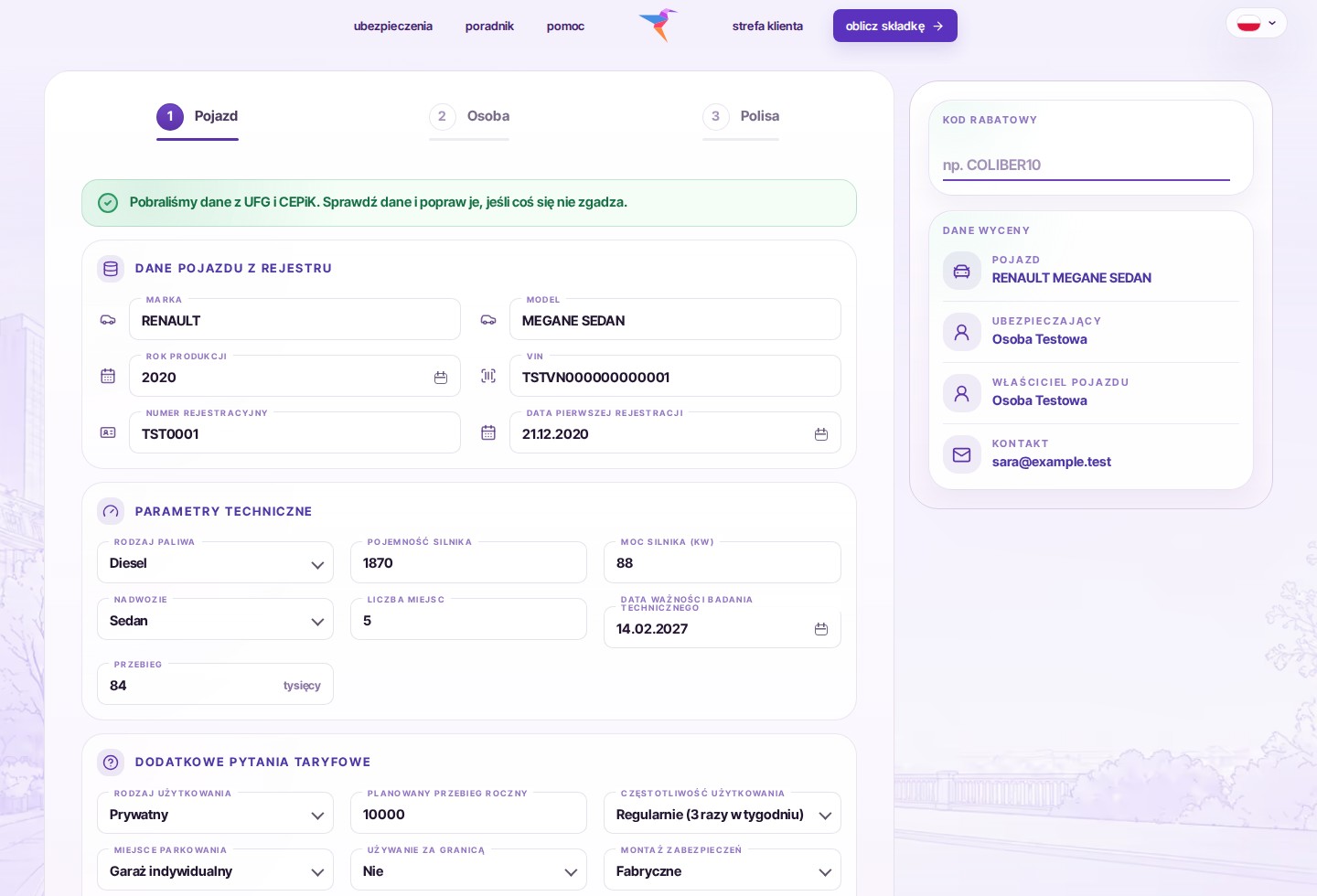The width and height of the screenshot is (1317, 896).
Task: Click Osoba Testowa under Właściciel pojazdu
Action: (1040, 400)
